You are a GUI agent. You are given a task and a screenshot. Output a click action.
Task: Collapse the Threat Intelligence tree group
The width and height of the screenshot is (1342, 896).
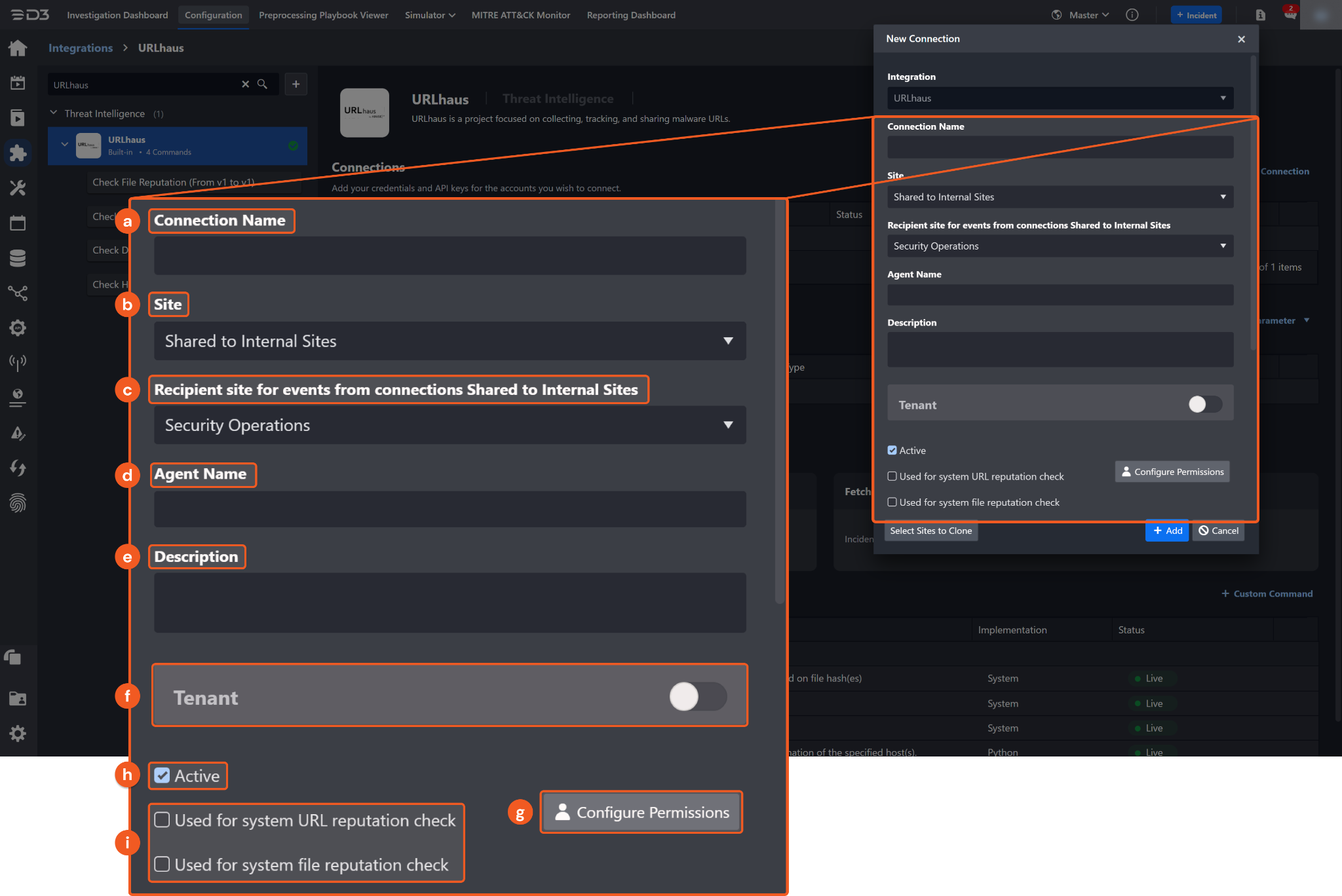(54, 113)
